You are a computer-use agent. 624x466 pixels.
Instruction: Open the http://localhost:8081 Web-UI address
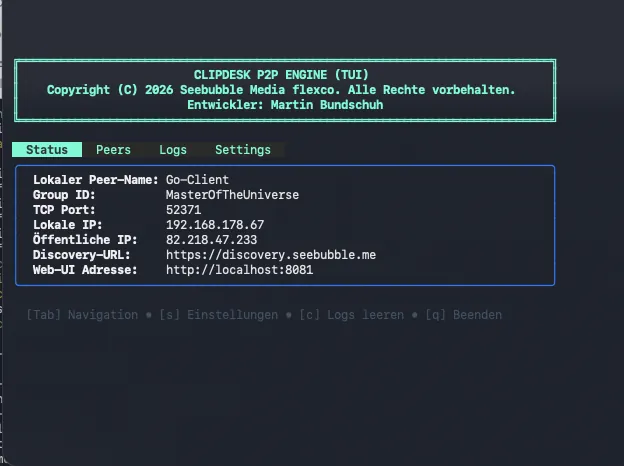(240, 270)
